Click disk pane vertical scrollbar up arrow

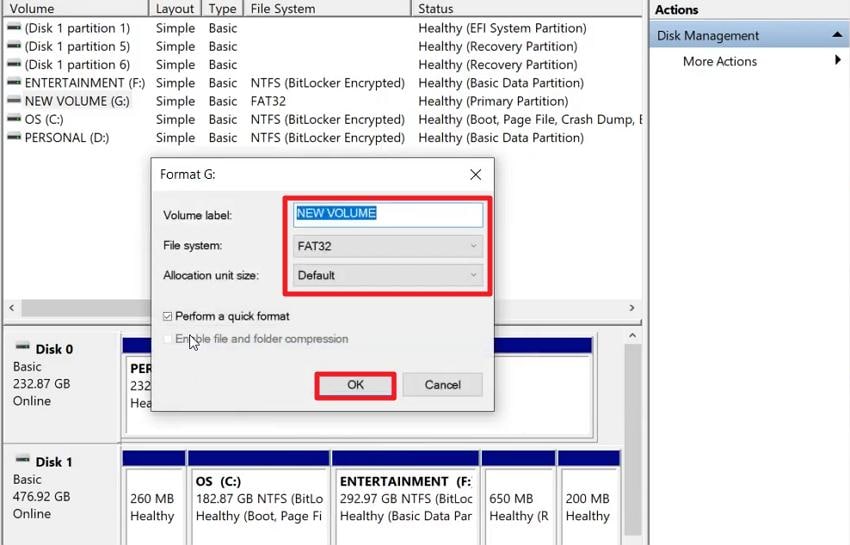click(x=632, y=336)
